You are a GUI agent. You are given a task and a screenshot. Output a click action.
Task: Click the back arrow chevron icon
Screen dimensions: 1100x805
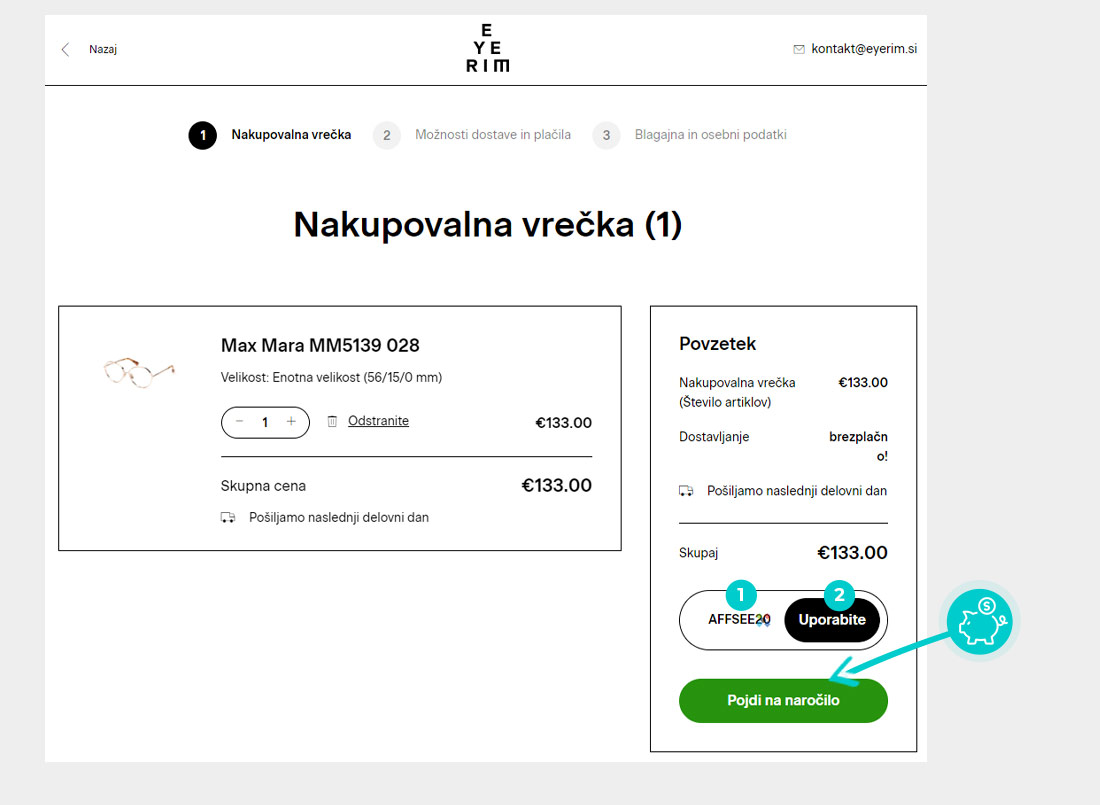click(x=66, y=49)
